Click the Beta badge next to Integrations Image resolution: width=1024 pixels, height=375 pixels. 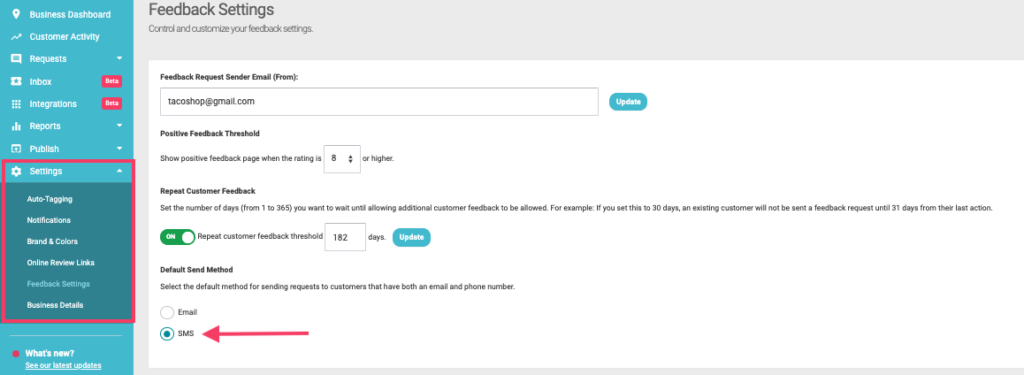[x=112, y=103]
